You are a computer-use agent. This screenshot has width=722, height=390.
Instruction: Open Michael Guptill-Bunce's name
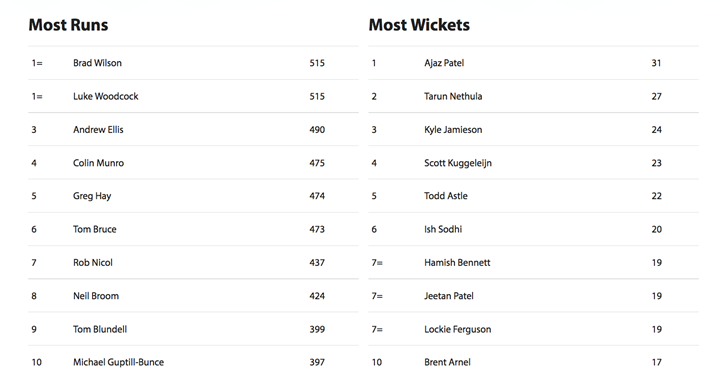pyautogui.click(x=118, y=362)
